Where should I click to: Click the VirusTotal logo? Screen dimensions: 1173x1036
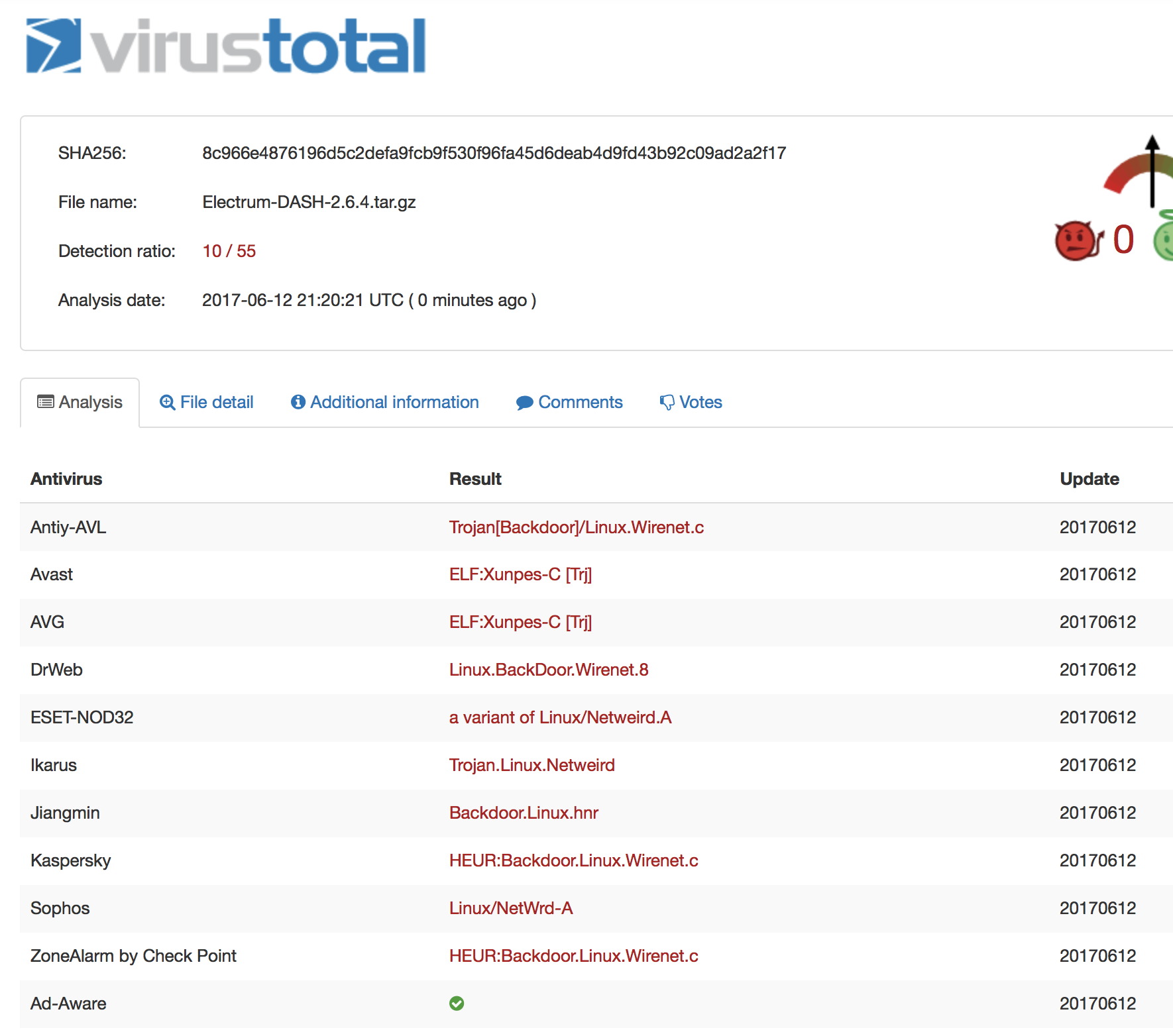click(225, 45)
